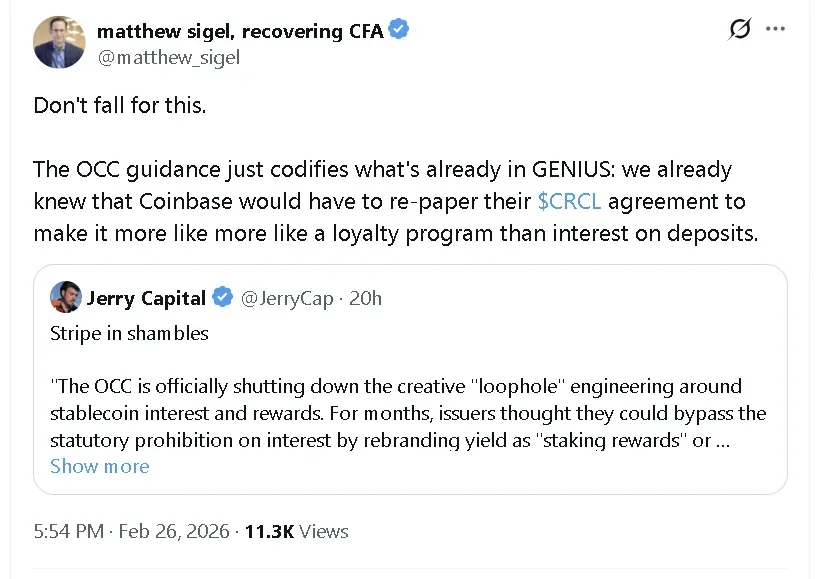Click matthew sigel's blue verified badge
This screenshot has height=579, width=824.
pyautogui.click(x=399, y=31)
